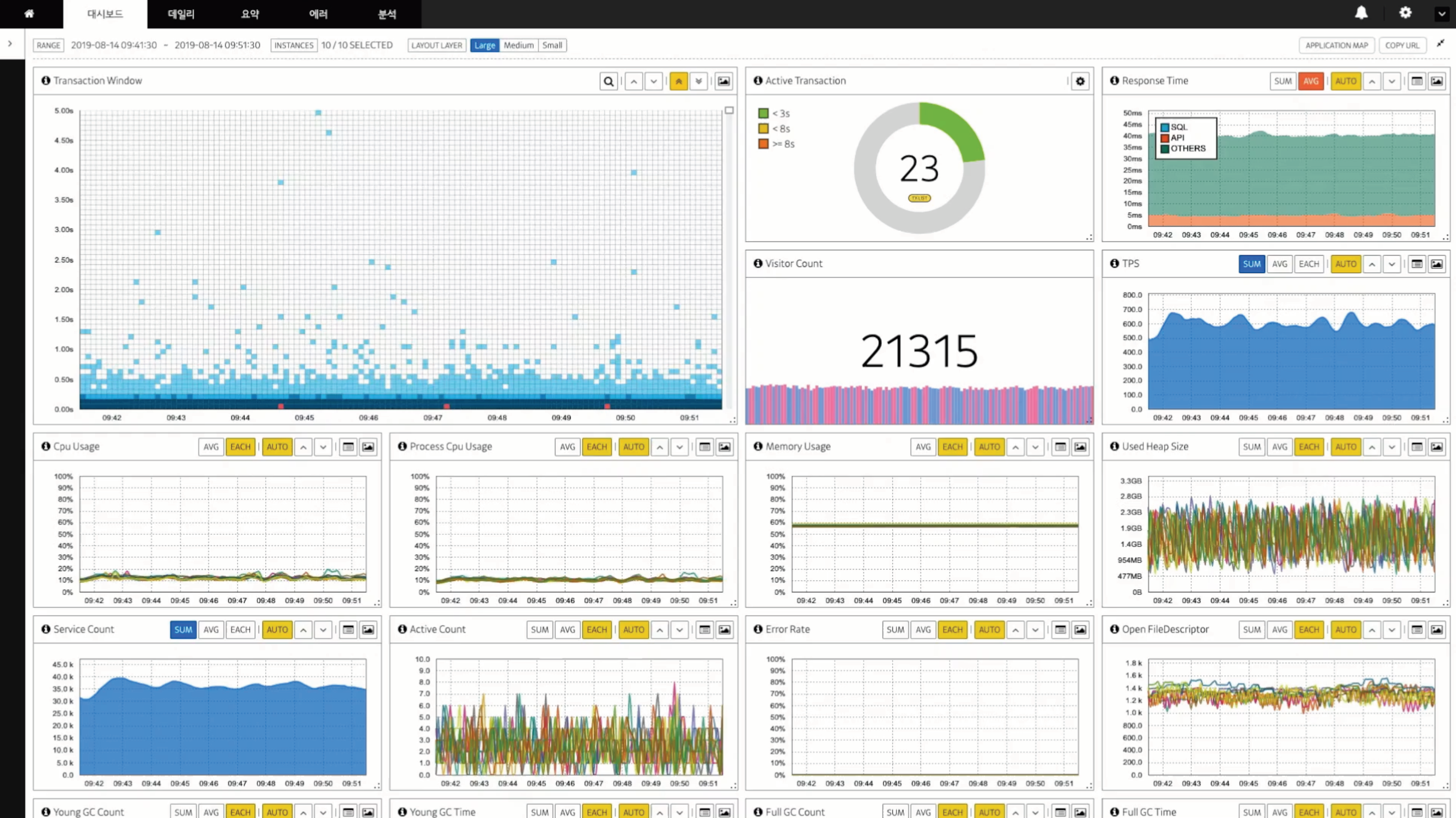Open the settings gear in top bar

point(1405,13)
